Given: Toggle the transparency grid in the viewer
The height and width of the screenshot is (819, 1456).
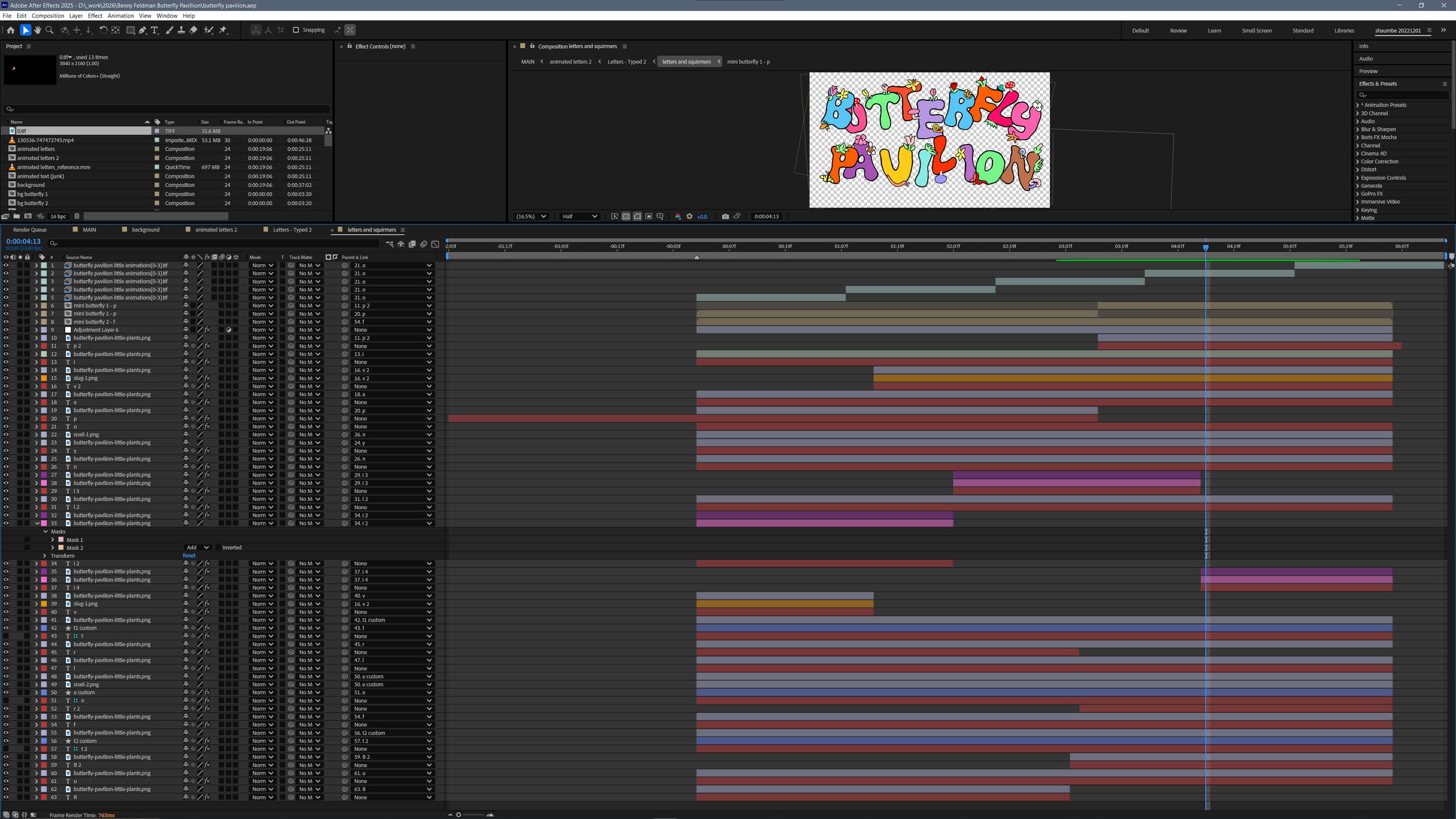Looking at the screenshot, I should [626, 216].
